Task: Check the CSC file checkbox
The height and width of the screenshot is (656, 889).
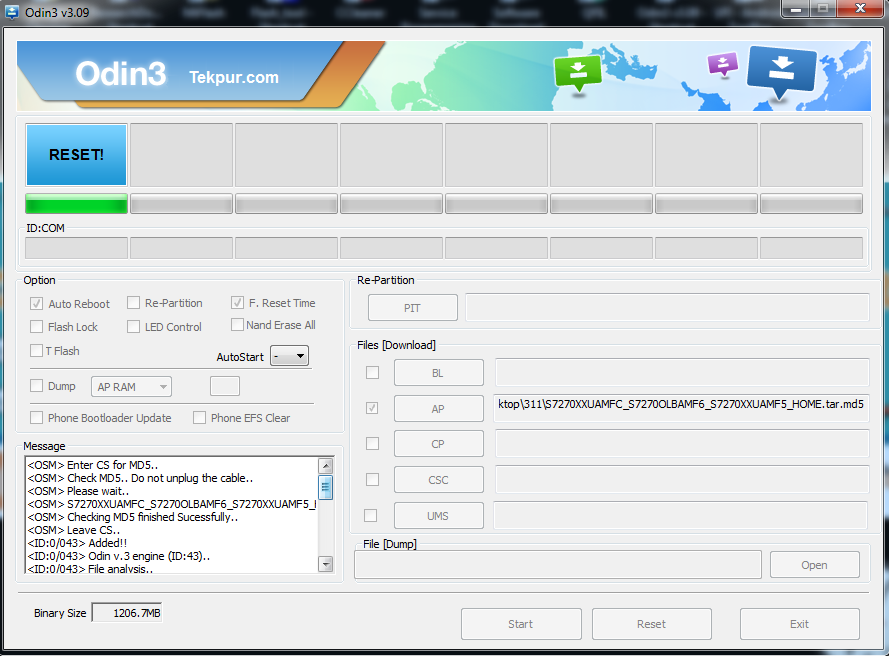Action: (372, 480)
